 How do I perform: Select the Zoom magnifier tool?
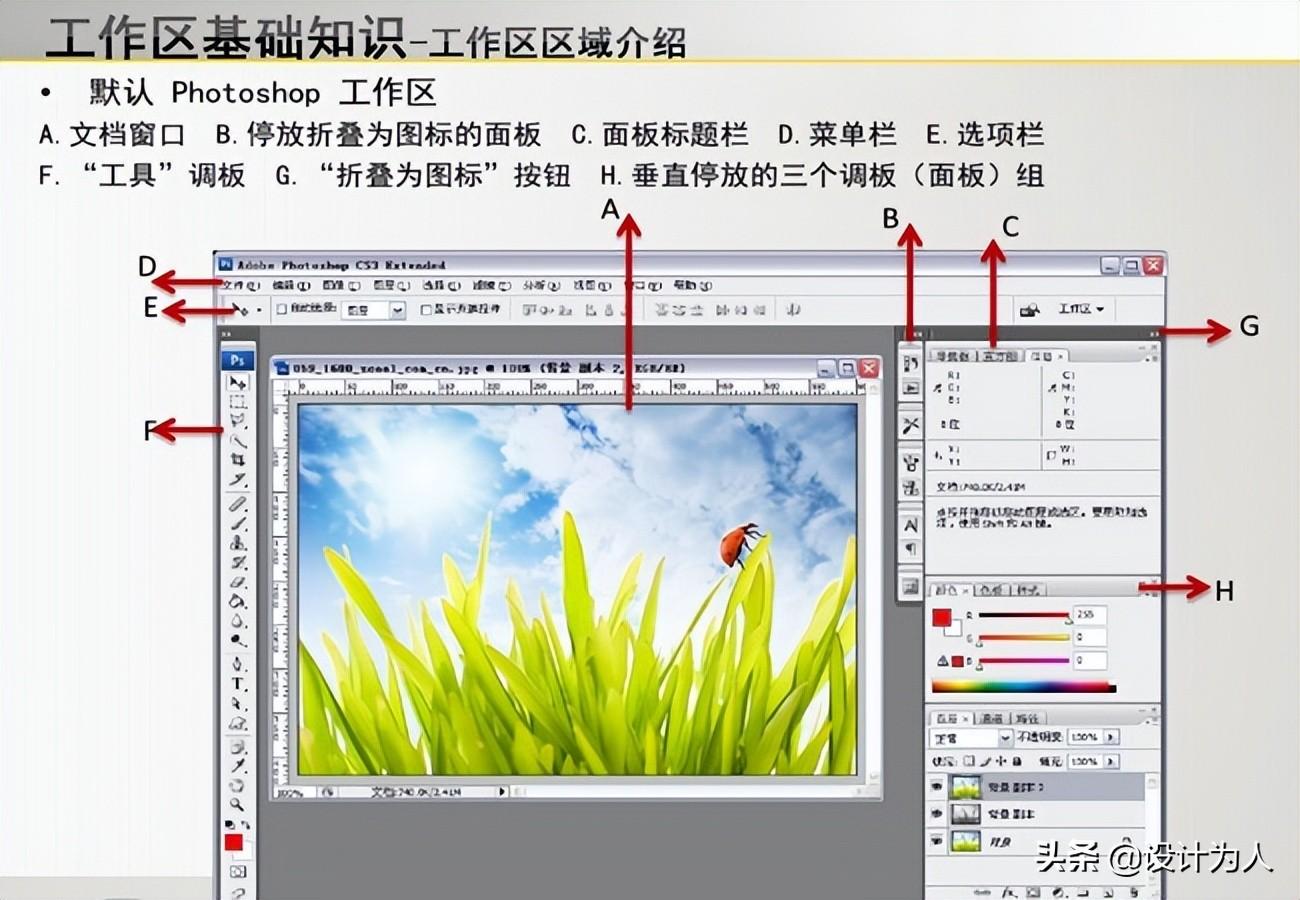point(238,804)
